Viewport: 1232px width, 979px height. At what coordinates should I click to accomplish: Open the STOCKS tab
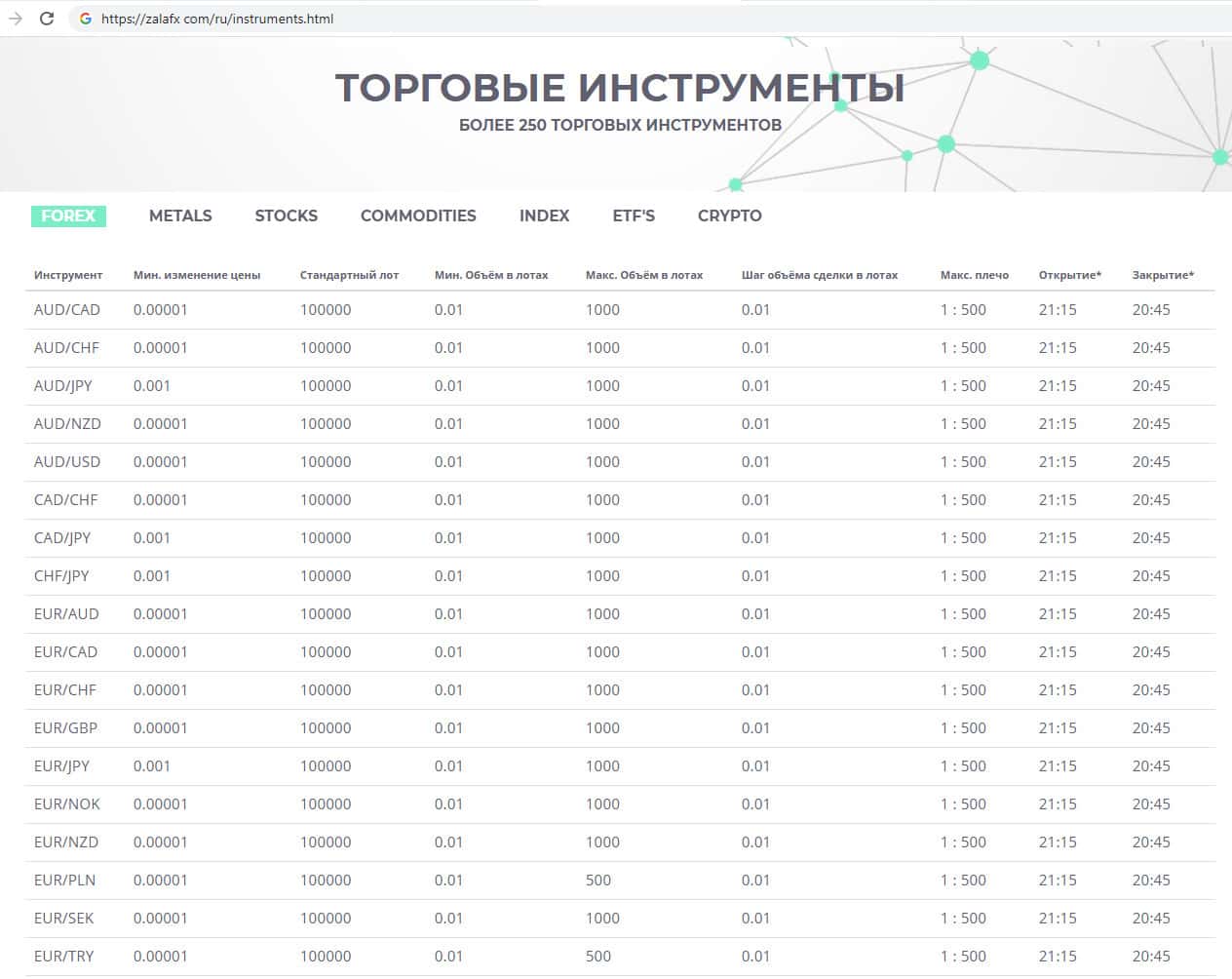point(286,216)
